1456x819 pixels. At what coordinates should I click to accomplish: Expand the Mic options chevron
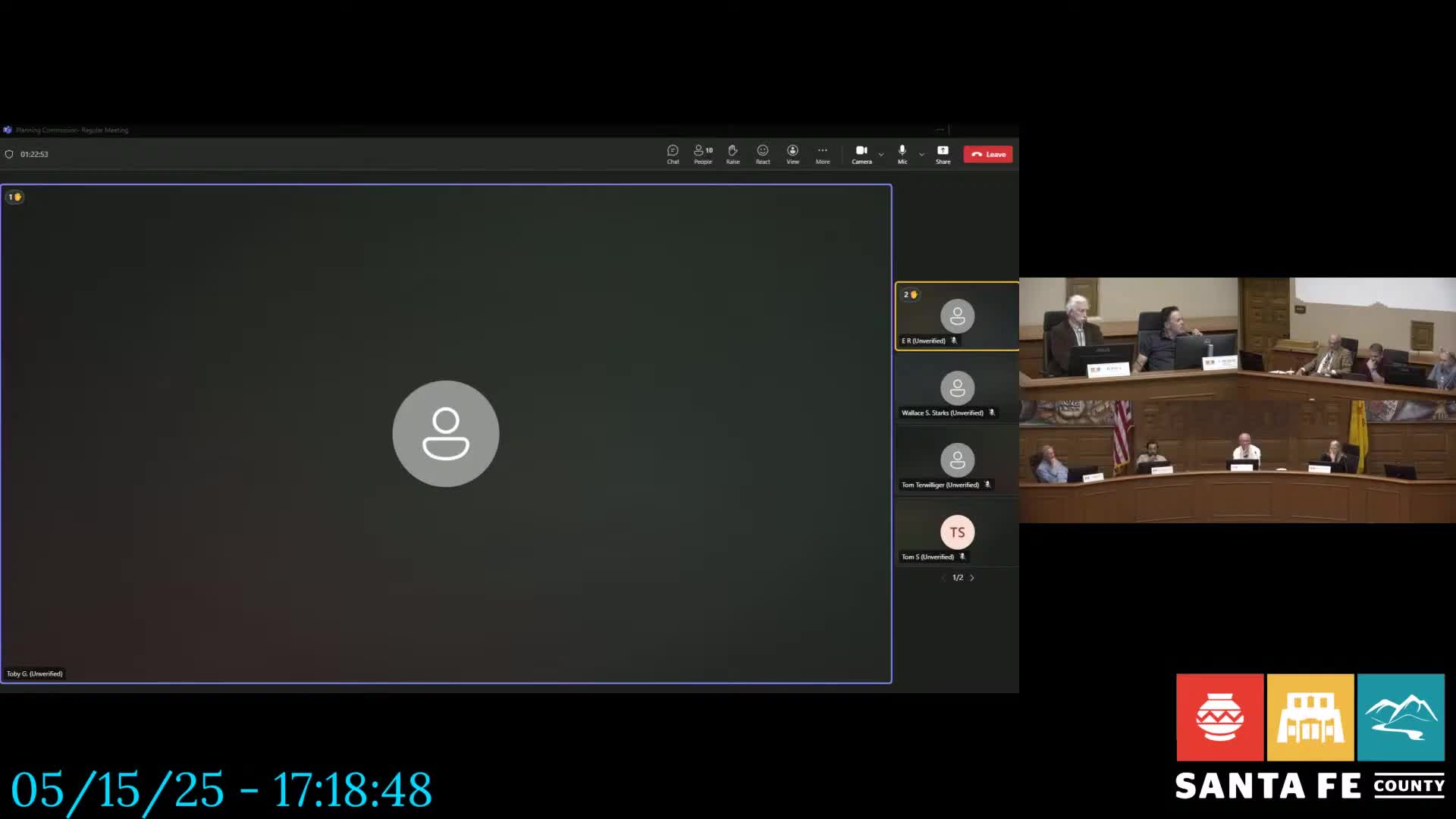coord(921,155)
